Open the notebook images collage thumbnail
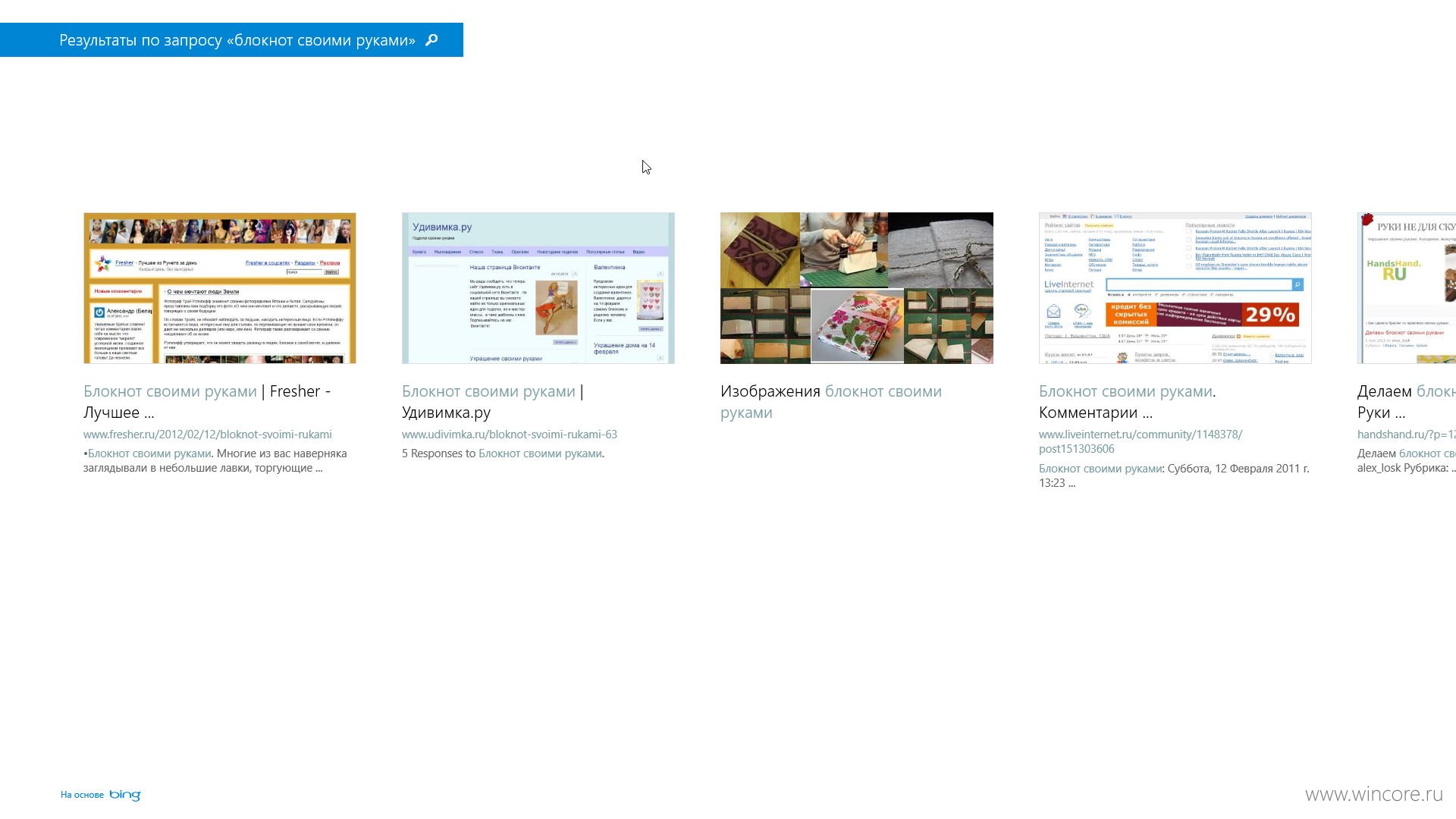The image size is (1456, 819). [x=857, y=288]
